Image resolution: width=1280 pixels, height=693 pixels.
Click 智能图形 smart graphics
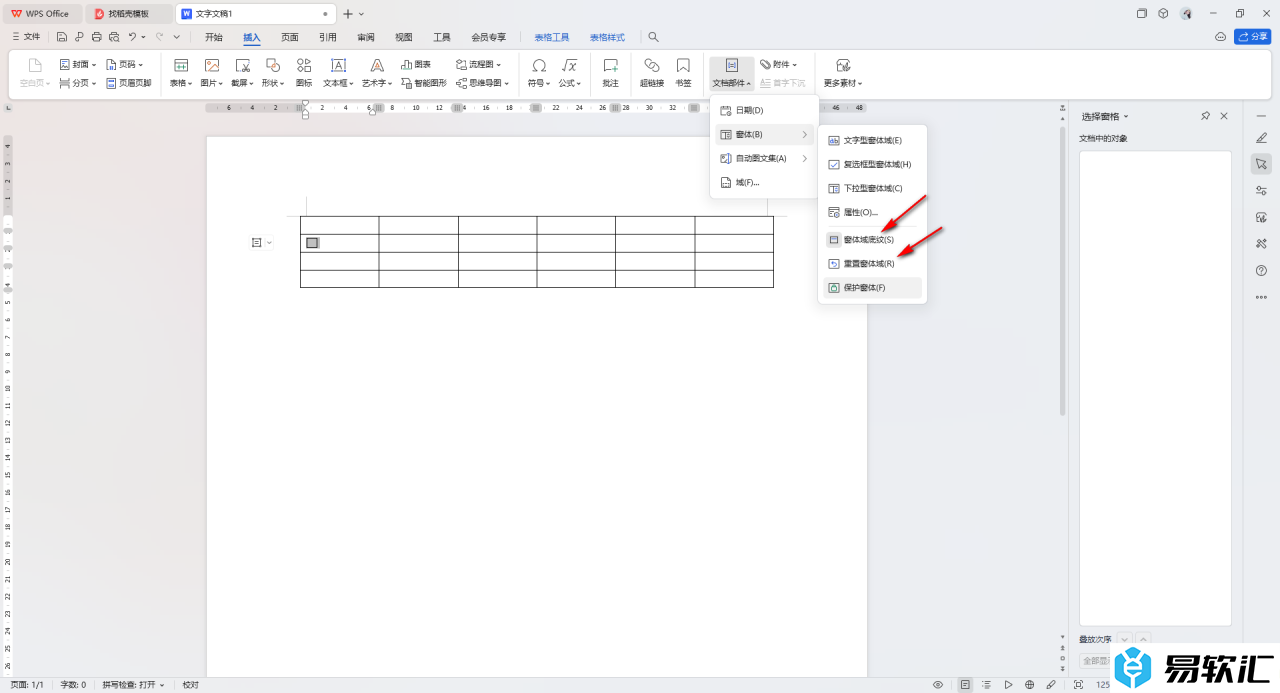[424, 83]
